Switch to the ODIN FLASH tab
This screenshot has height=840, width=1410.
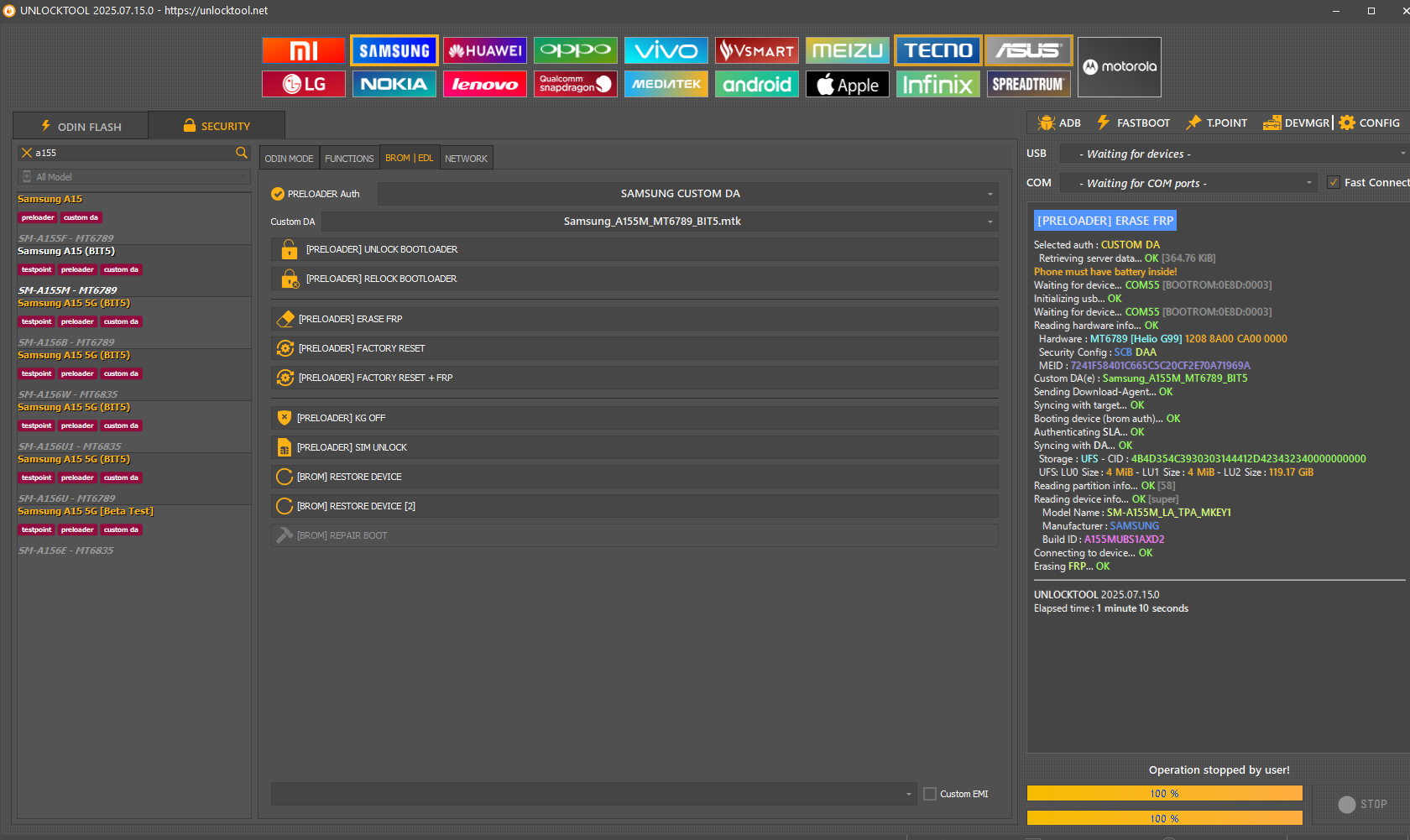[x=81, y=126]
